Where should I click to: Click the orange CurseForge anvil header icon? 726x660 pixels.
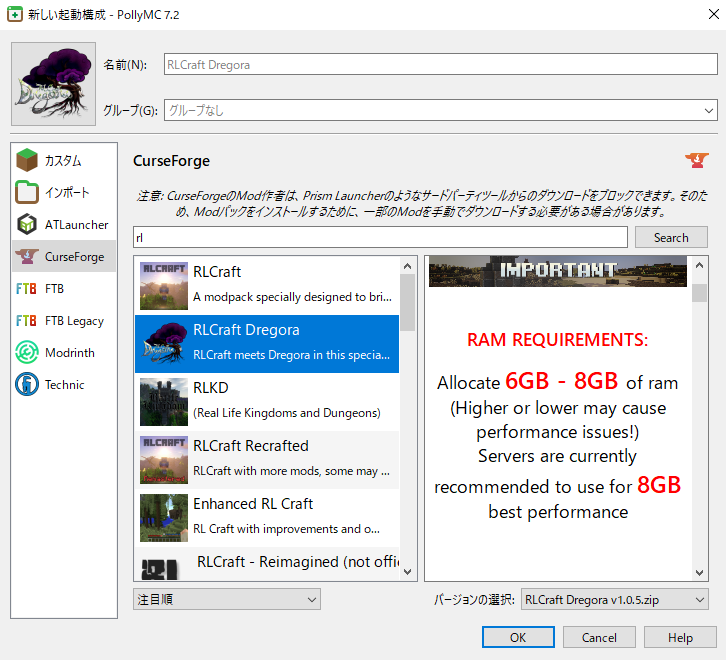tap(697, 160)
